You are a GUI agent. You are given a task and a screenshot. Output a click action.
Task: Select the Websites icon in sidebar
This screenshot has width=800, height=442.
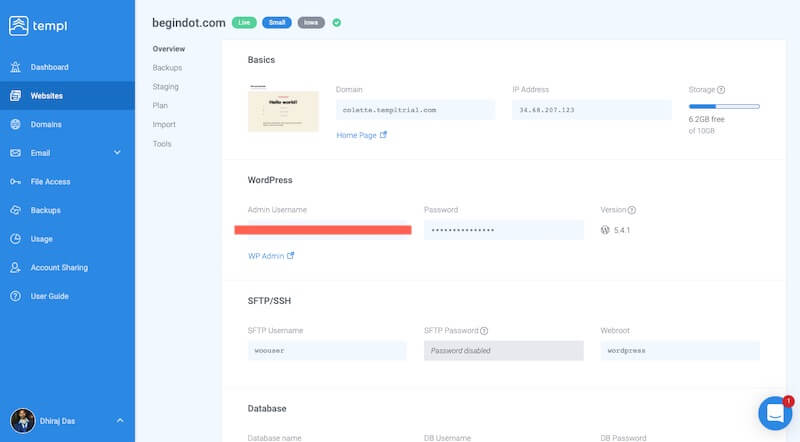15,95
